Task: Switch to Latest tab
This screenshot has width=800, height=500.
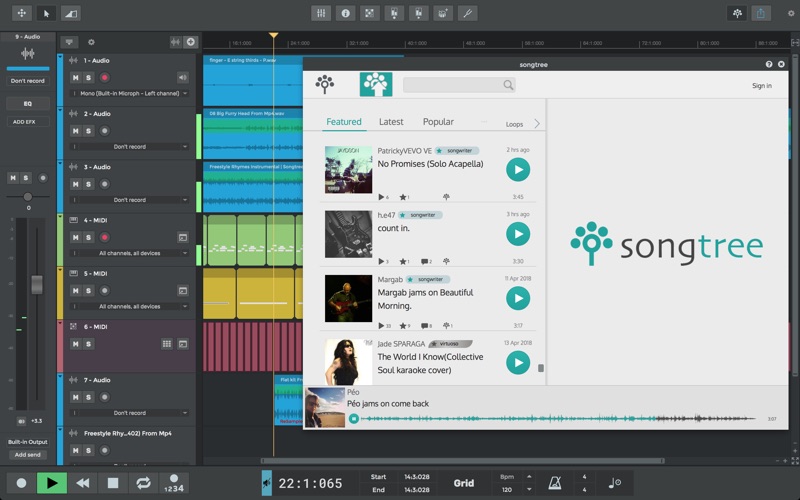Action: [x=391, y=121]
